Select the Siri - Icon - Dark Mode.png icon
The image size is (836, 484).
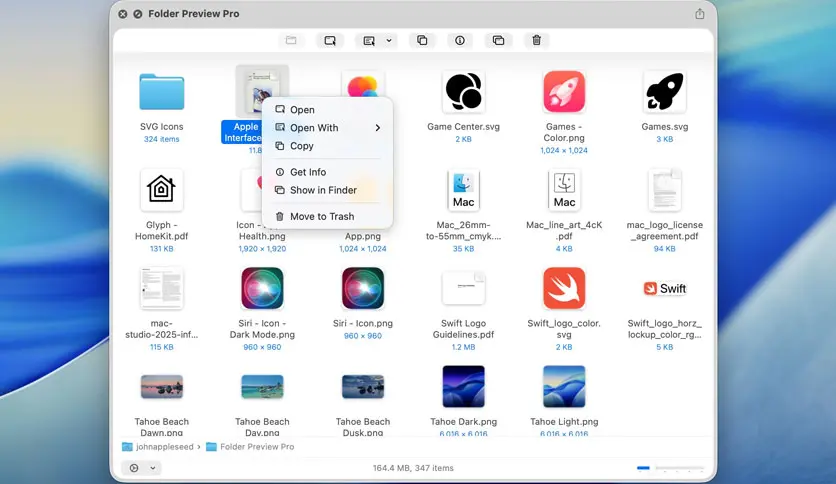(262, 288)
